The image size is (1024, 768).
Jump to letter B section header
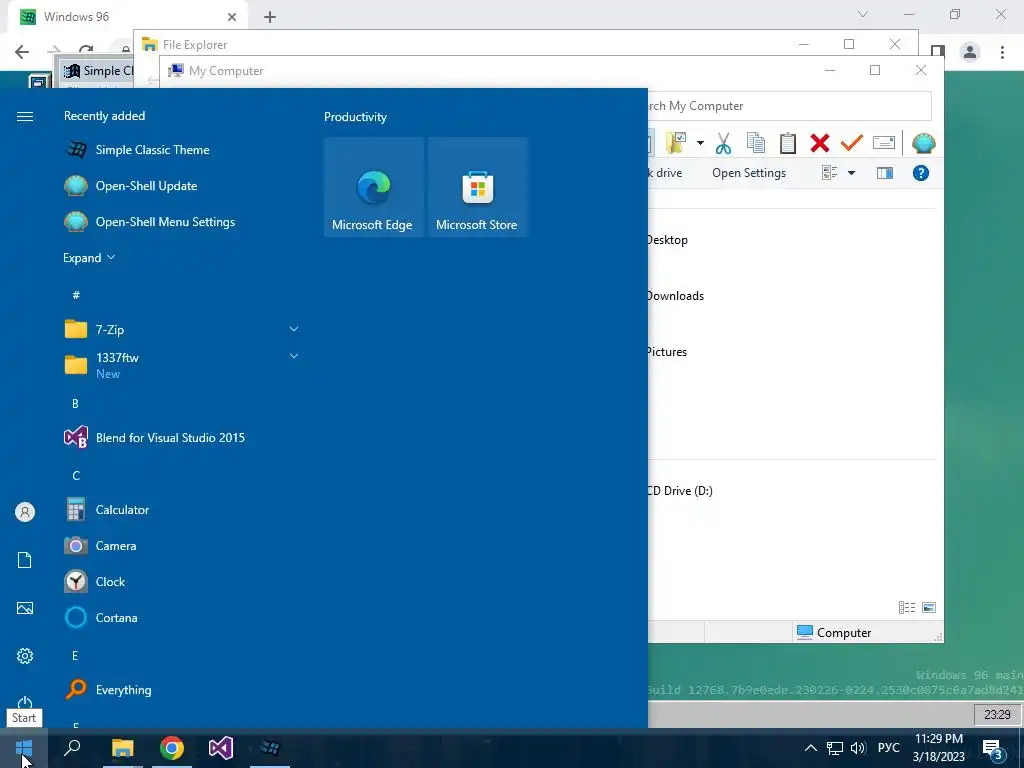point(75,404)
